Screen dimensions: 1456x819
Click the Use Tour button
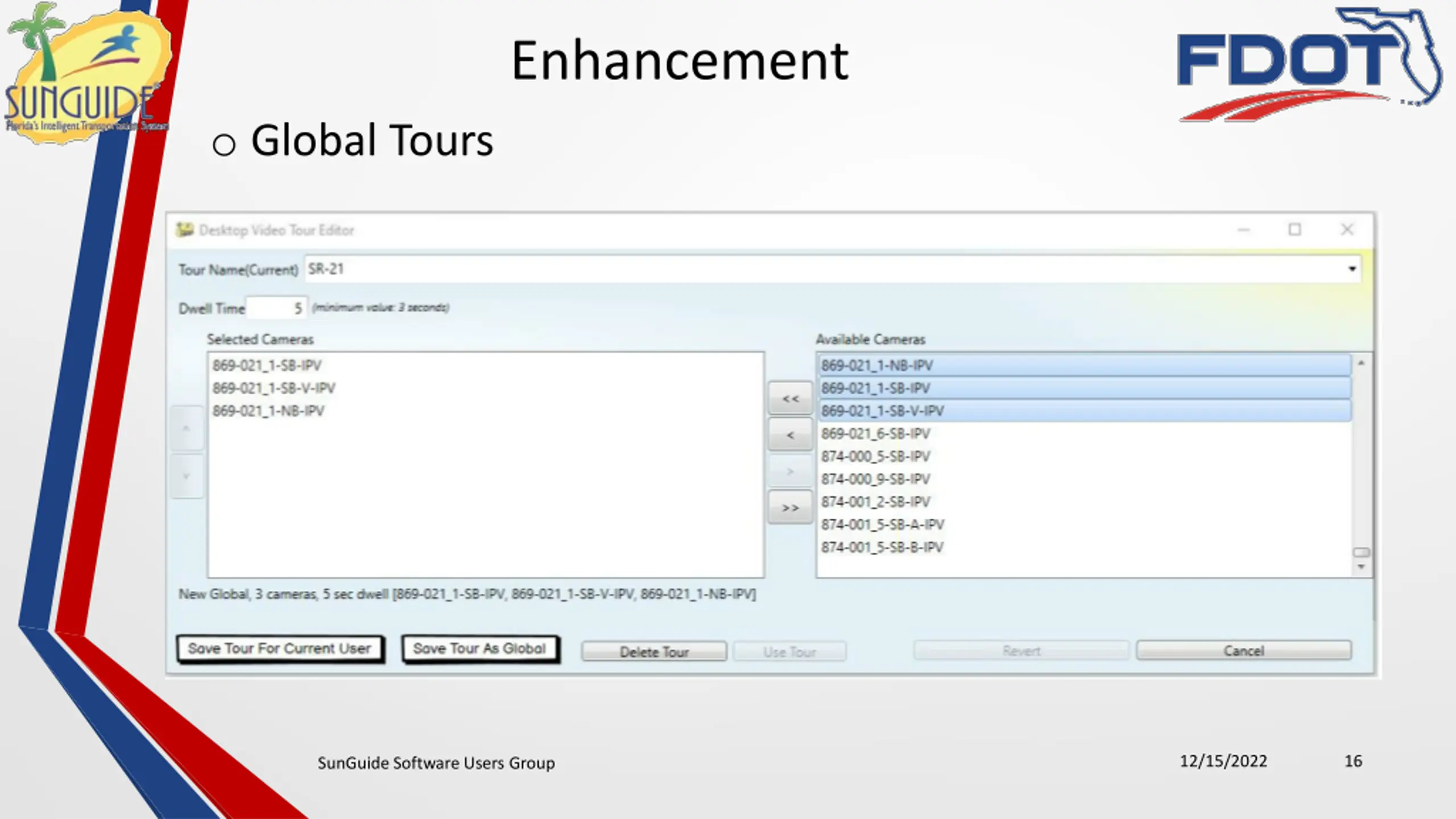(789, 652)
